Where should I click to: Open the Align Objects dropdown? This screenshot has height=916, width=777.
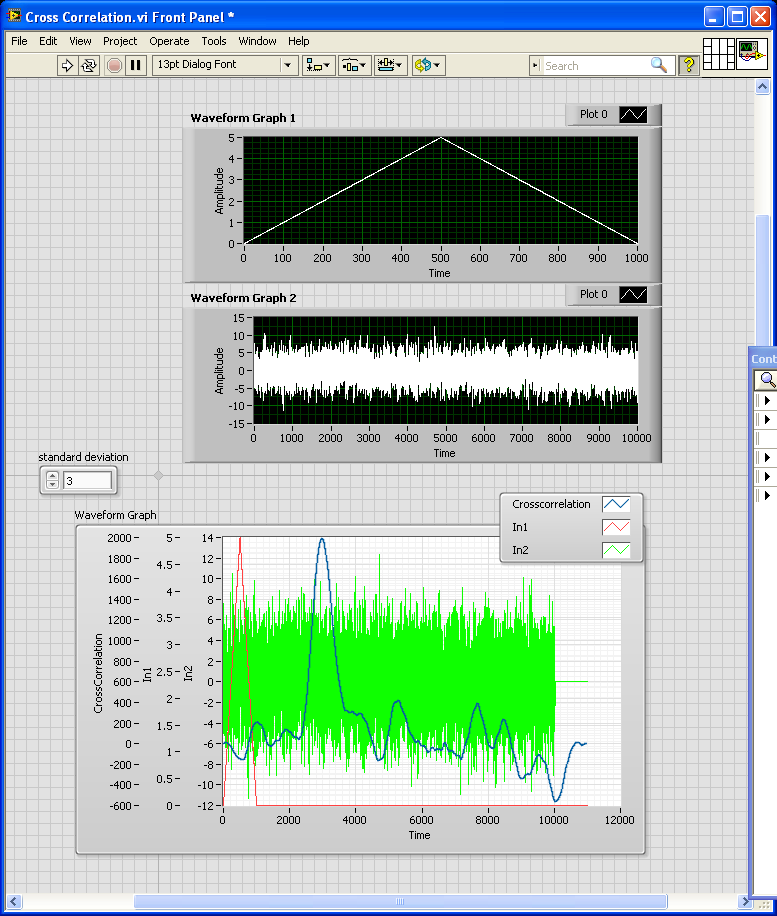click(319, 65)
